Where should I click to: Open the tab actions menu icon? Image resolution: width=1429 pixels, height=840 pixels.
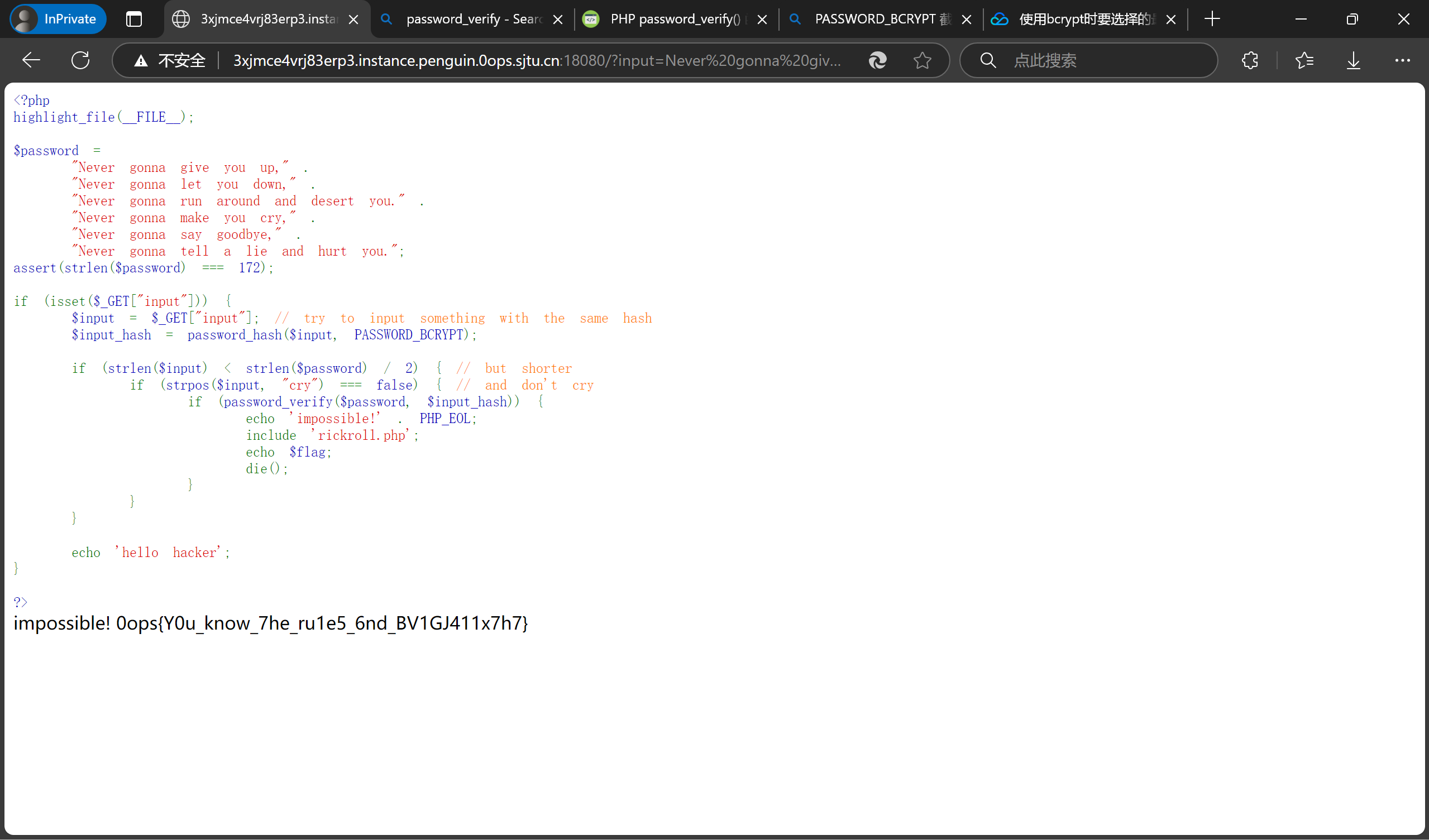(x=134, y=20)
